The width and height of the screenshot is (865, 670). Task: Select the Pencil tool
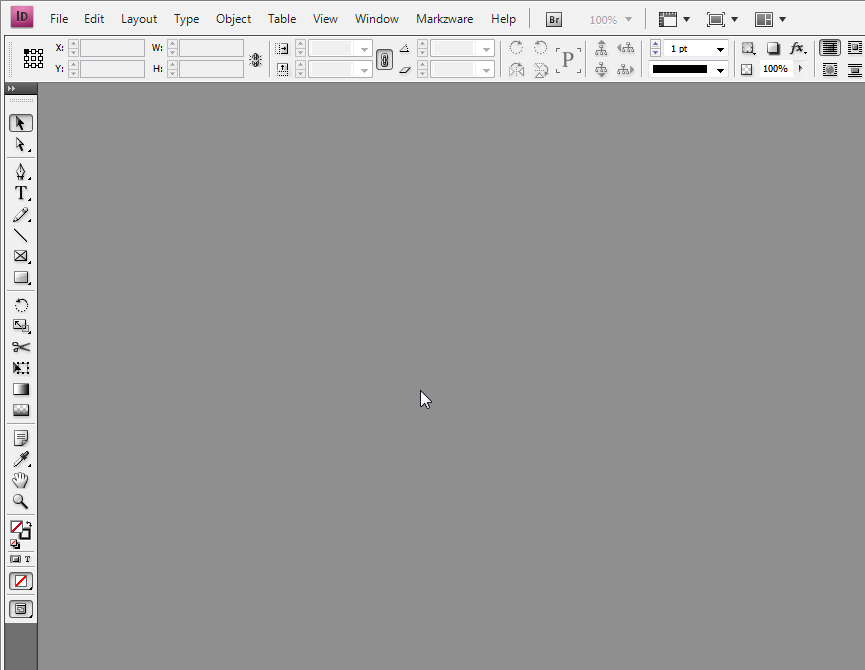coord(21,215)
